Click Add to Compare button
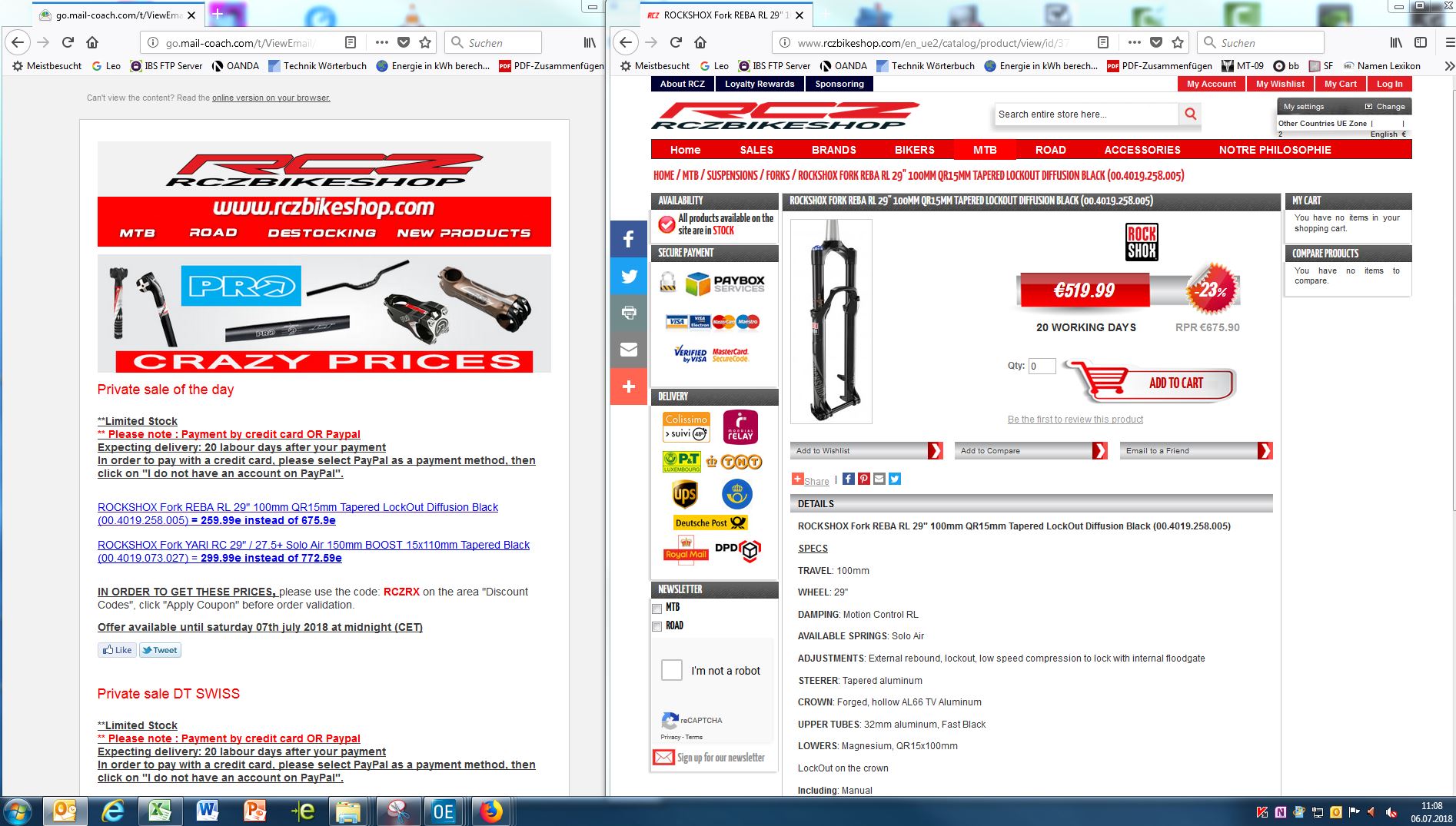The height and width of the screenshot is (826, 1456). (x=1031, y=451)
